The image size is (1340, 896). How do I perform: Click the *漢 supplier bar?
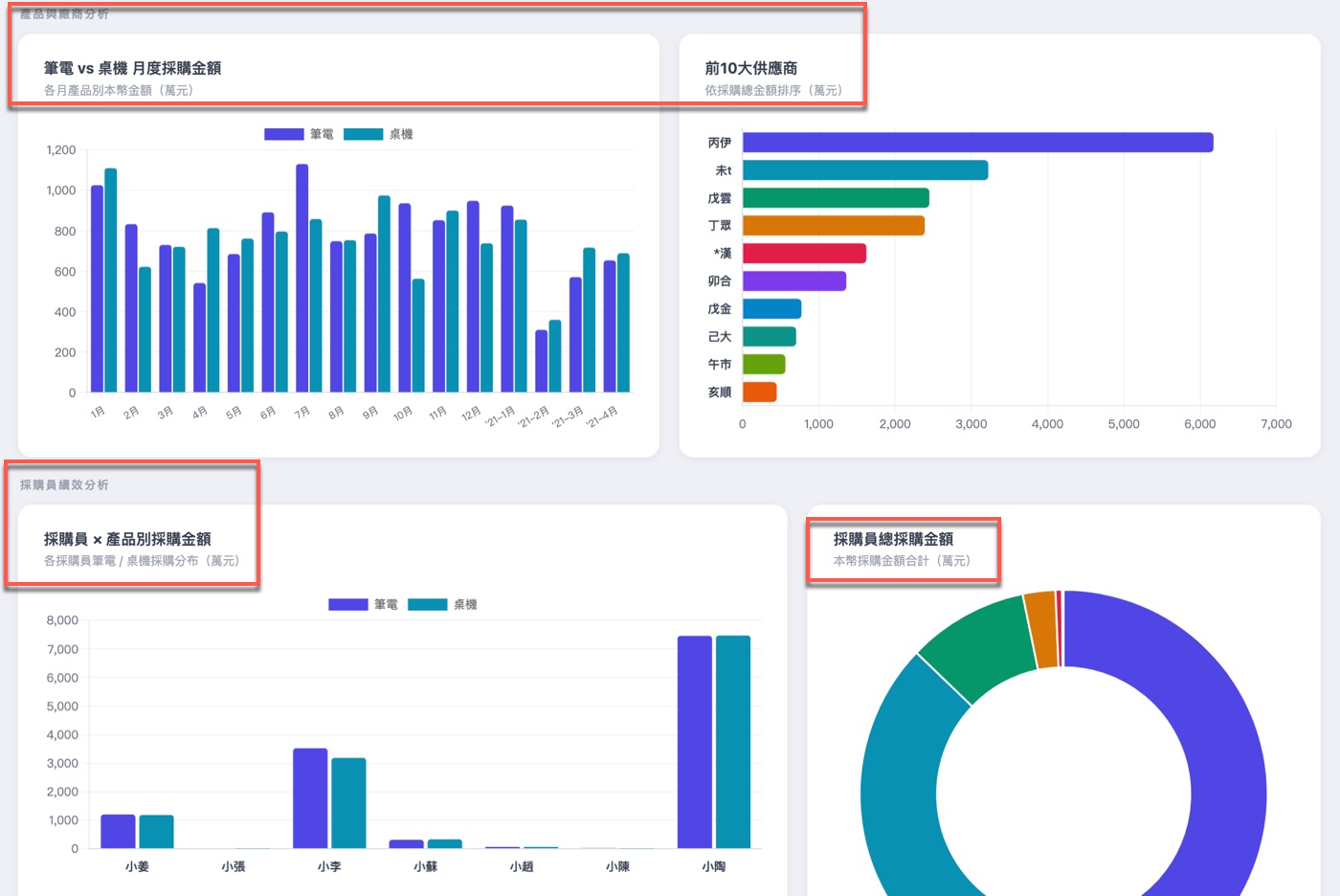[x=804, y=254]
